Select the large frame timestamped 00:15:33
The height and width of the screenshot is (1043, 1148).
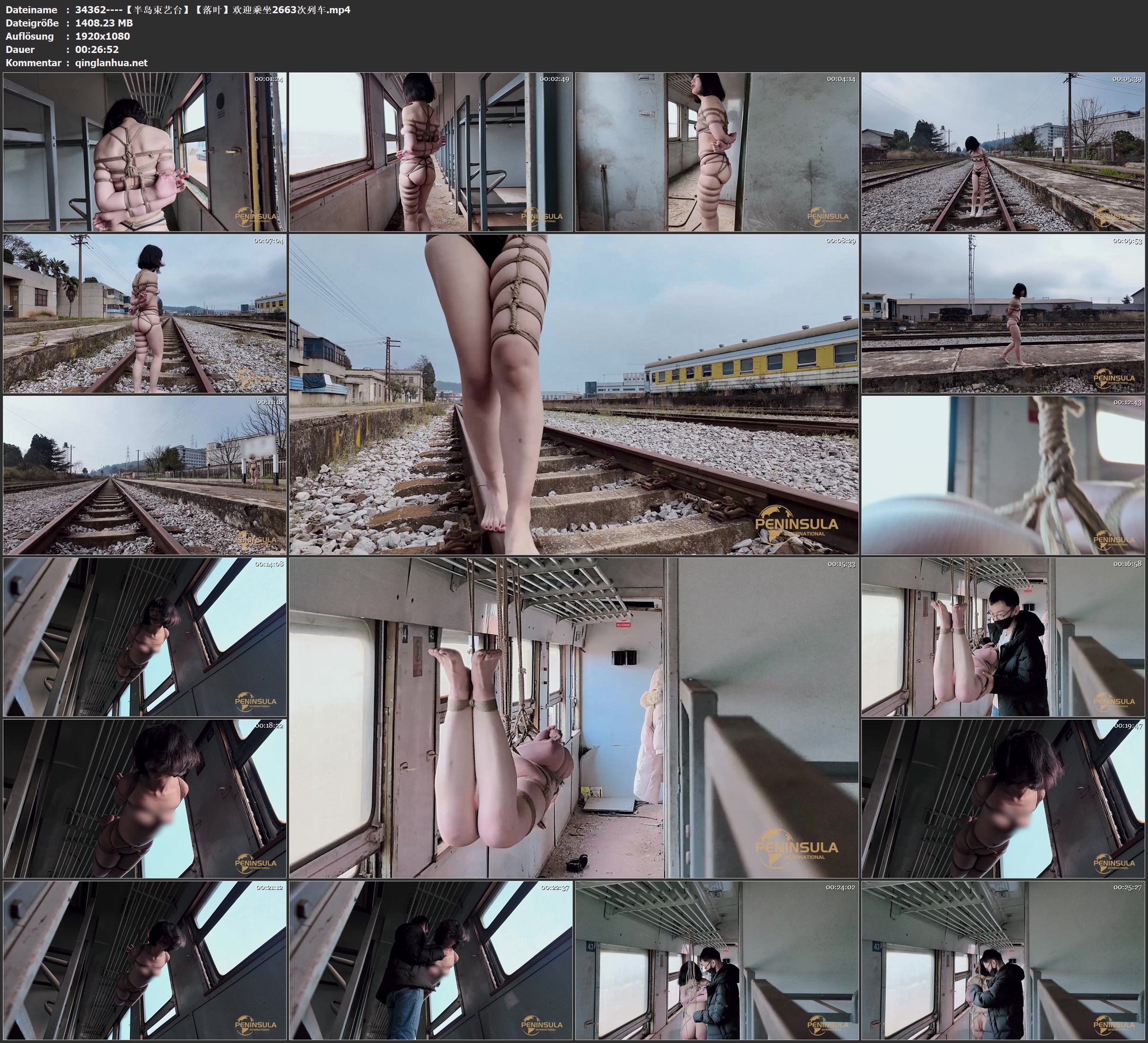tap(573, 717)
